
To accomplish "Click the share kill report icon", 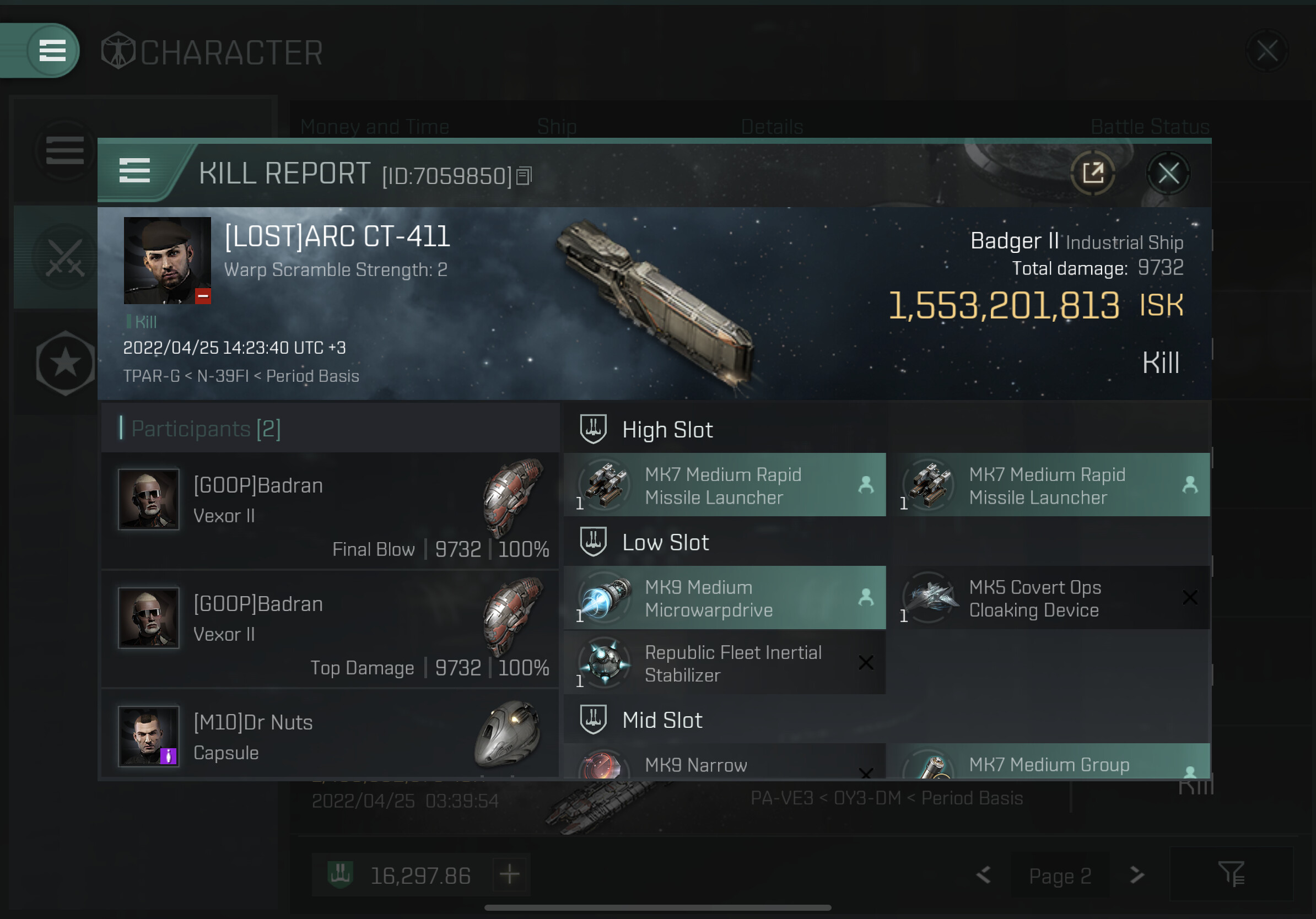I will 1092,172.
